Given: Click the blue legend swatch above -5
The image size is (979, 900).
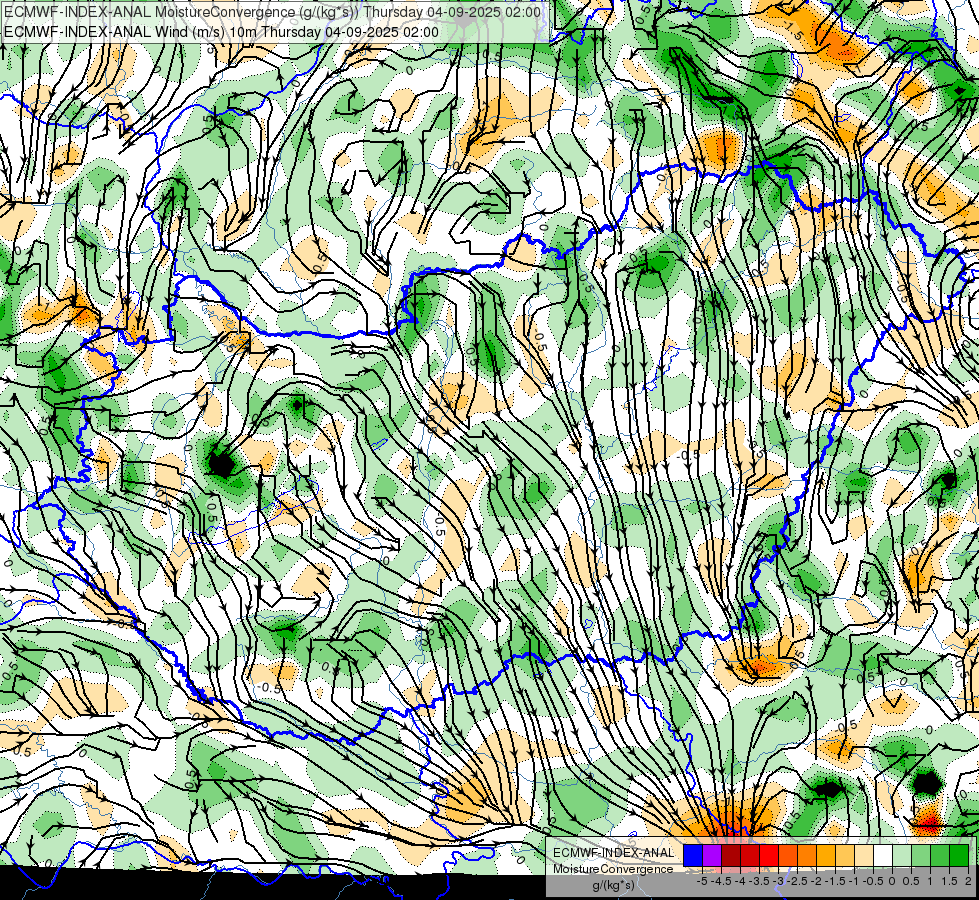Looking at the screenshot, I should [693, 855].
